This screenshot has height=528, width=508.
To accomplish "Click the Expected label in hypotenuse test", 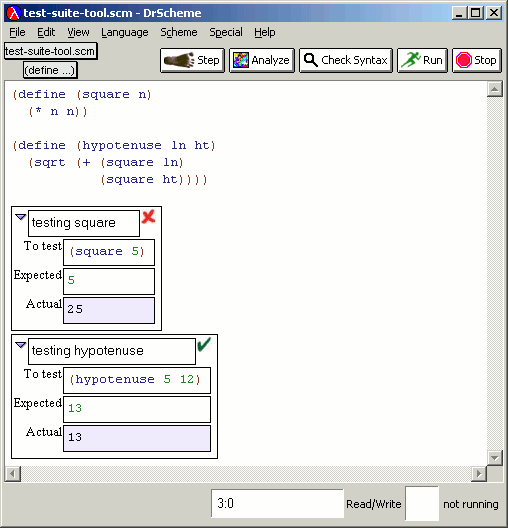I will pos(38,403).
